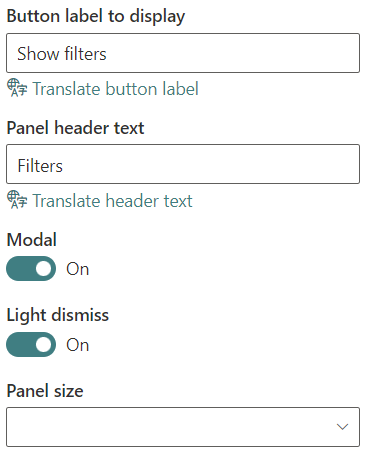Click the Light dismiss field label
366x452 pixels.
click(58, 315)
